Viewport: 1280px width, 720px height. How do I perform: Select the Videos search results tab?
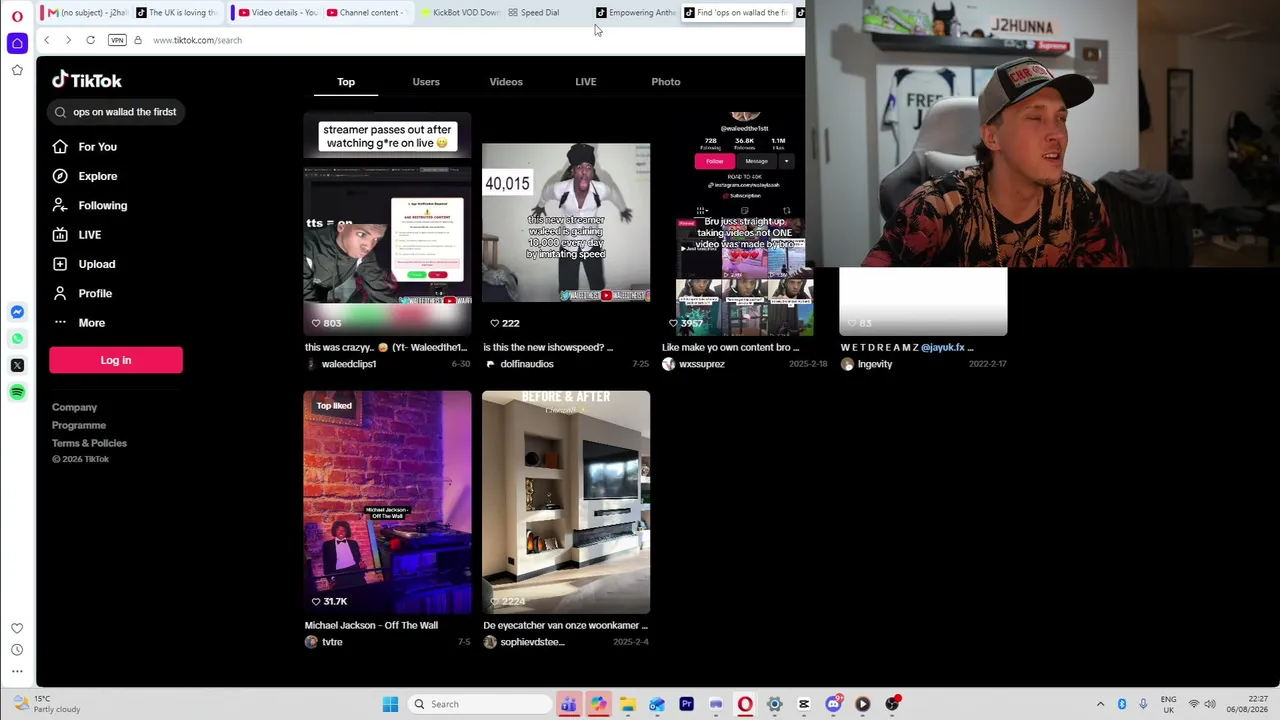(x=506, y=82)
